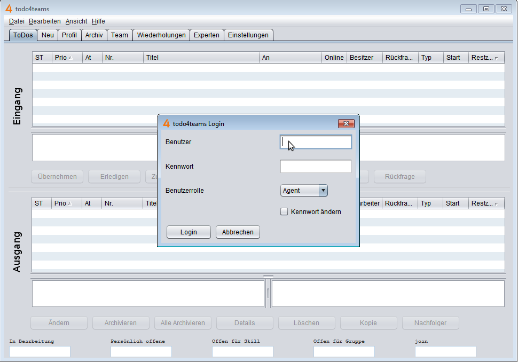Image resolution: width=518 pixels, height=362 pixels.
Task: Open the Hilfe menu
Action: (x=98, y=21)
